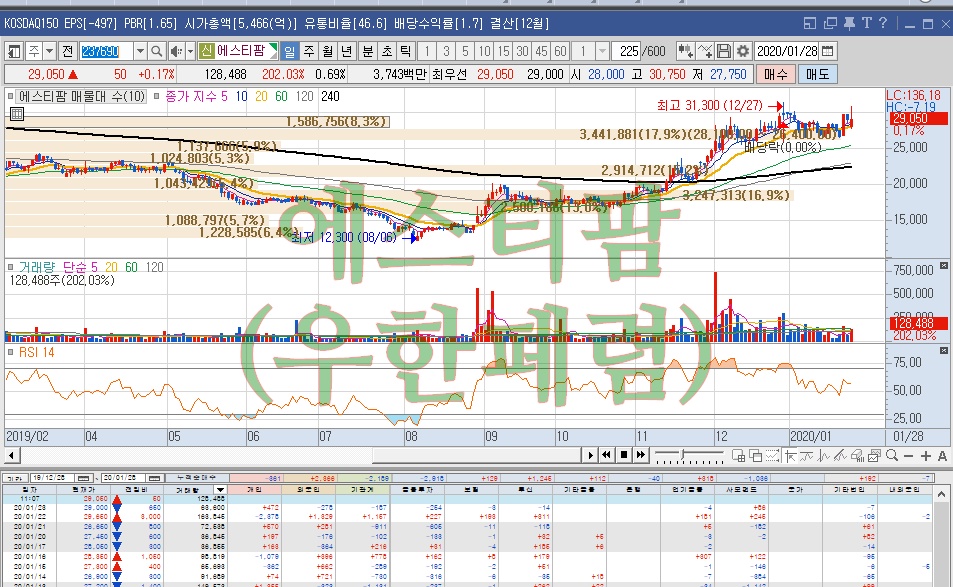Open the end date picker in table header

(x=155, y=478)
